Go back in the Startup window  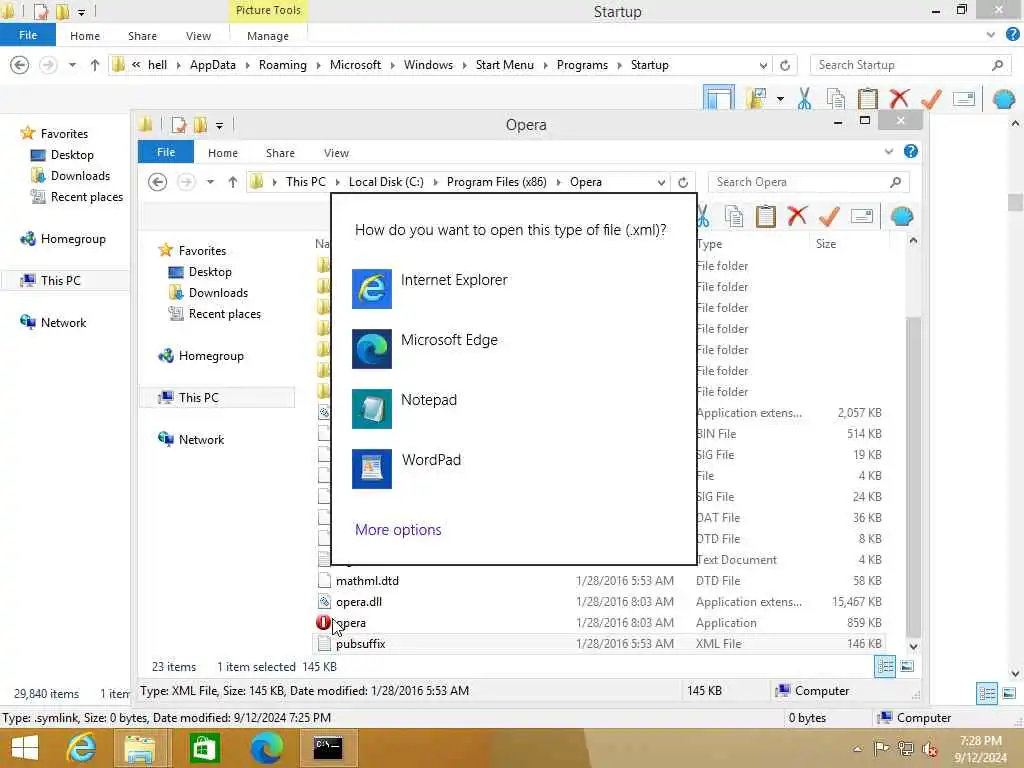point(20,65)
